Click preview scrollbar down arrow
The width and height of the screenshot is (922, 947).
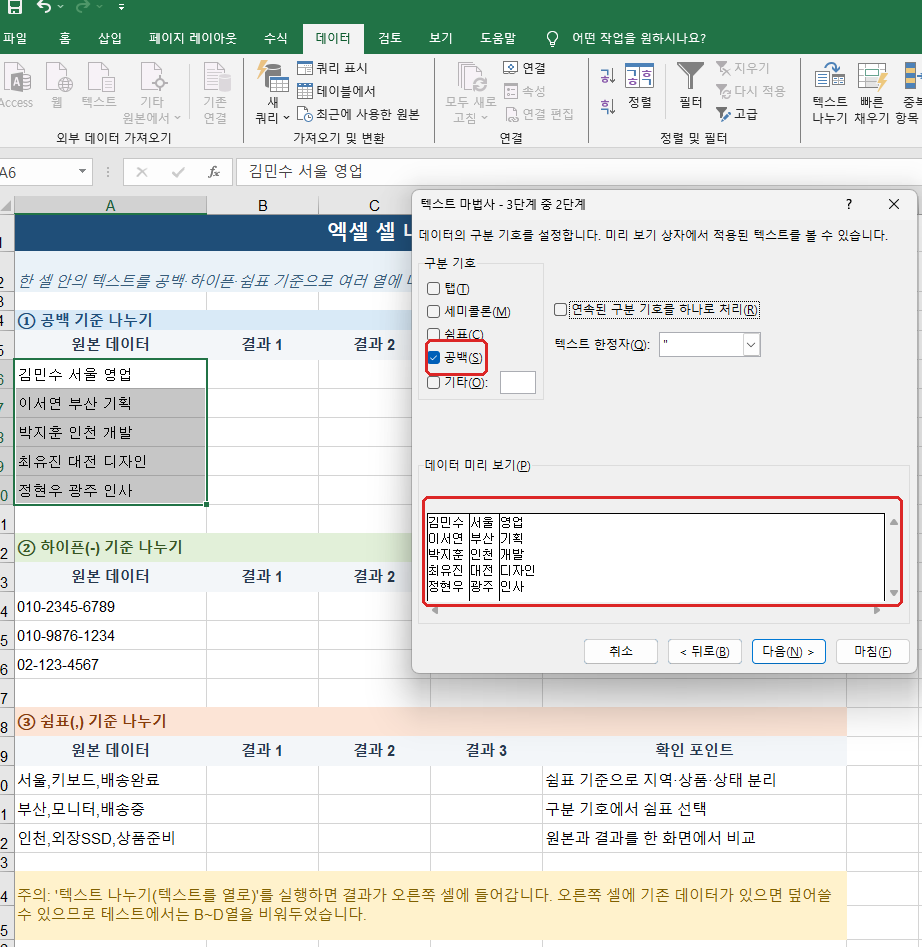pyautogui.click(x=894, y=593)
